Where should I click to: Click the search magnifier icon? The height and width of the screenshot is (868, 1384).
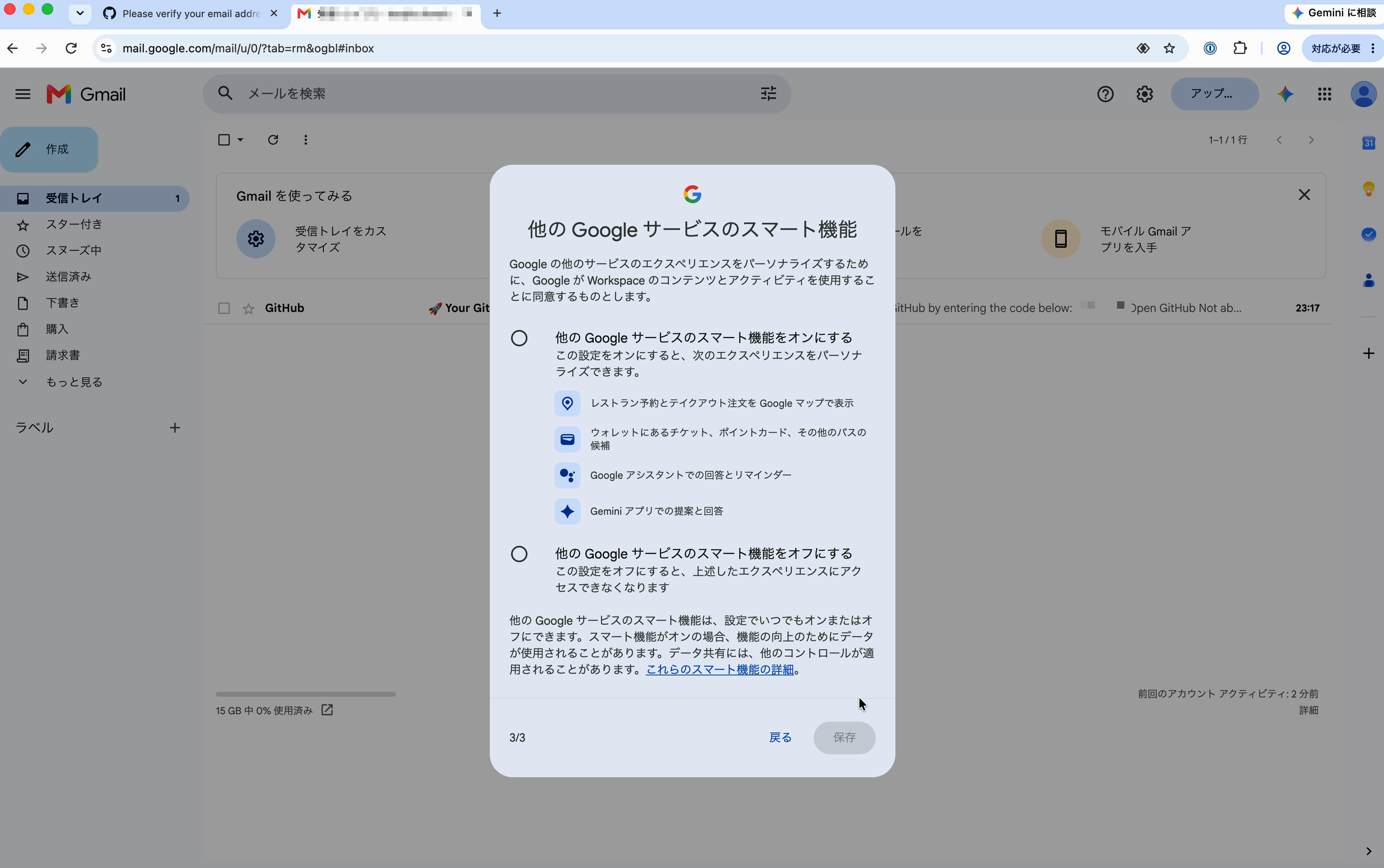pyautogui.click(x=225, y=93)
